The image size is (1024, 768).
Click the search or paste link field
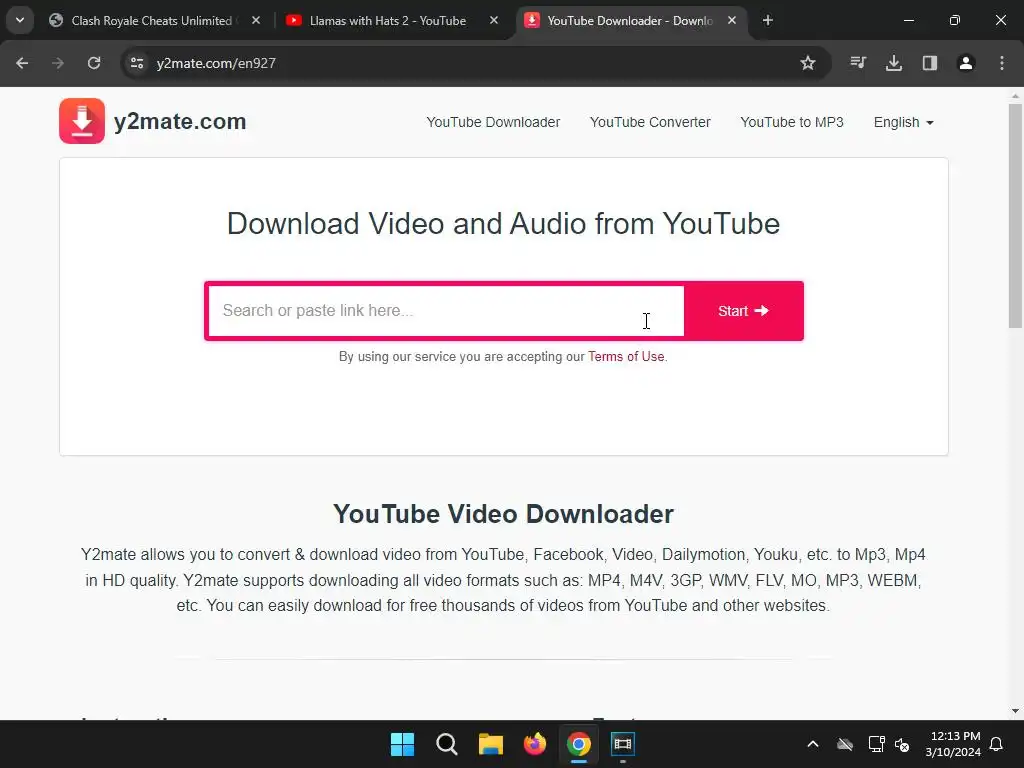point(446,311)
